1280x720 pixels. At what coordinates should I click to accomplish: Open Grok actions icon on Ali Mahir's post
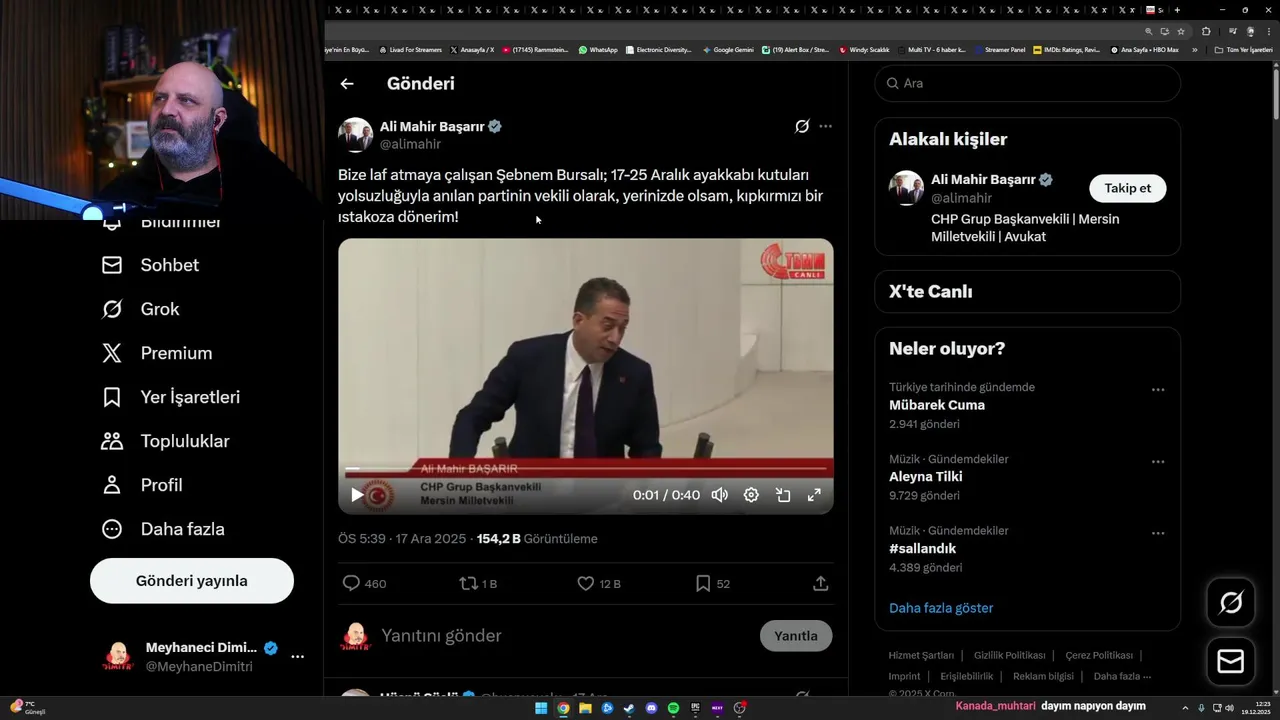pos(802,126)
